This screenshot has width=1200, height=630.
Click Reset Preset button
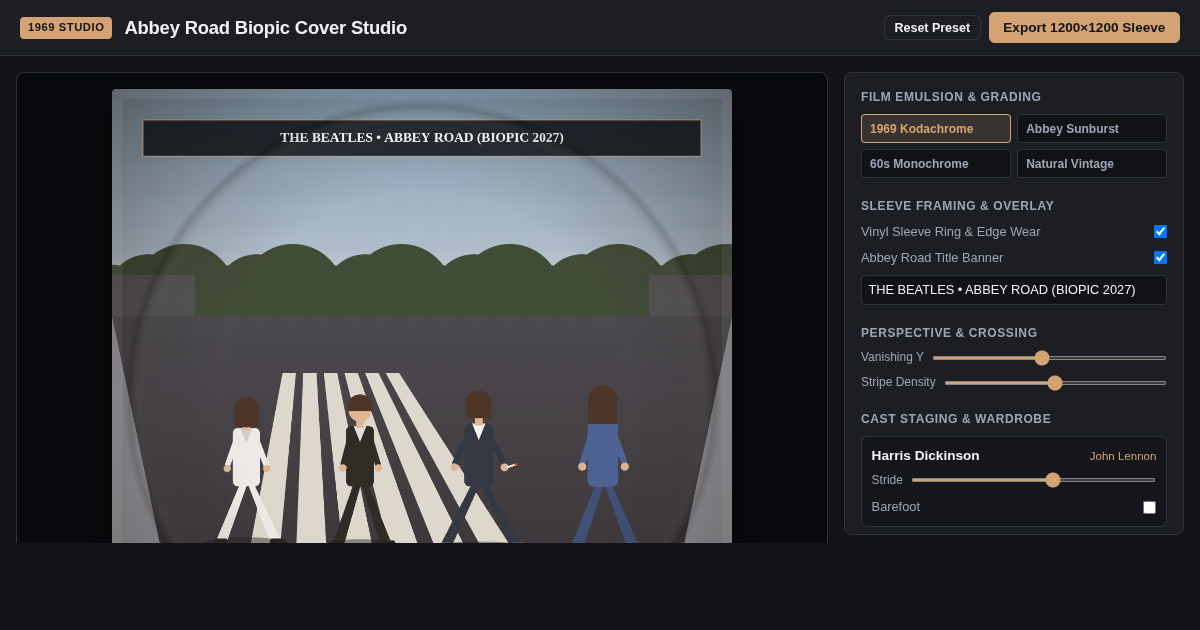click(x=932, y=28)
